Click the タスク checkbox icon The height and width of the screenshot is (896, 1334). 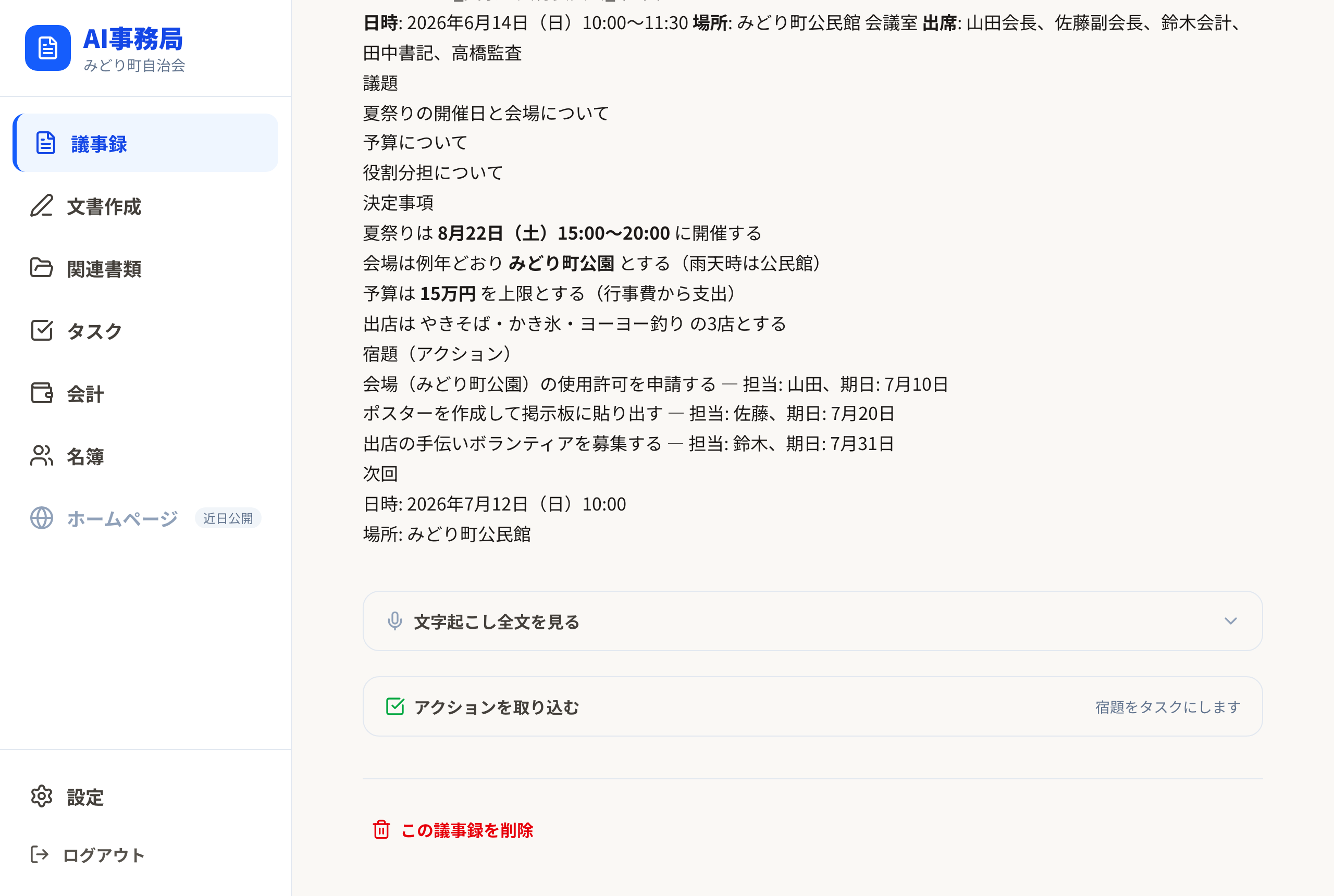click(x=42, y=331)
